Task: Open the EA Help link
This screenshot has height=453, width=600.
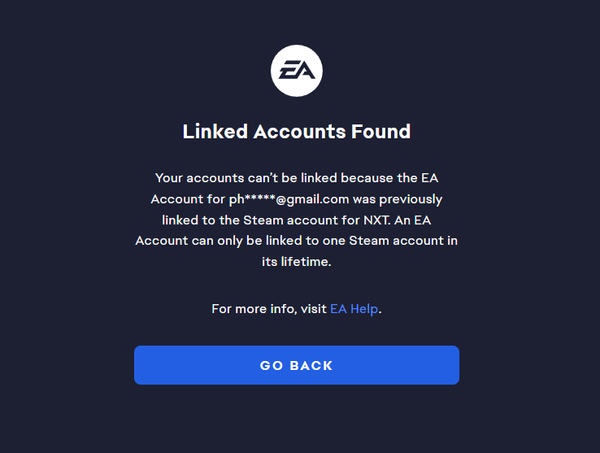Action: pyautogui.click(x=354, y=309)
